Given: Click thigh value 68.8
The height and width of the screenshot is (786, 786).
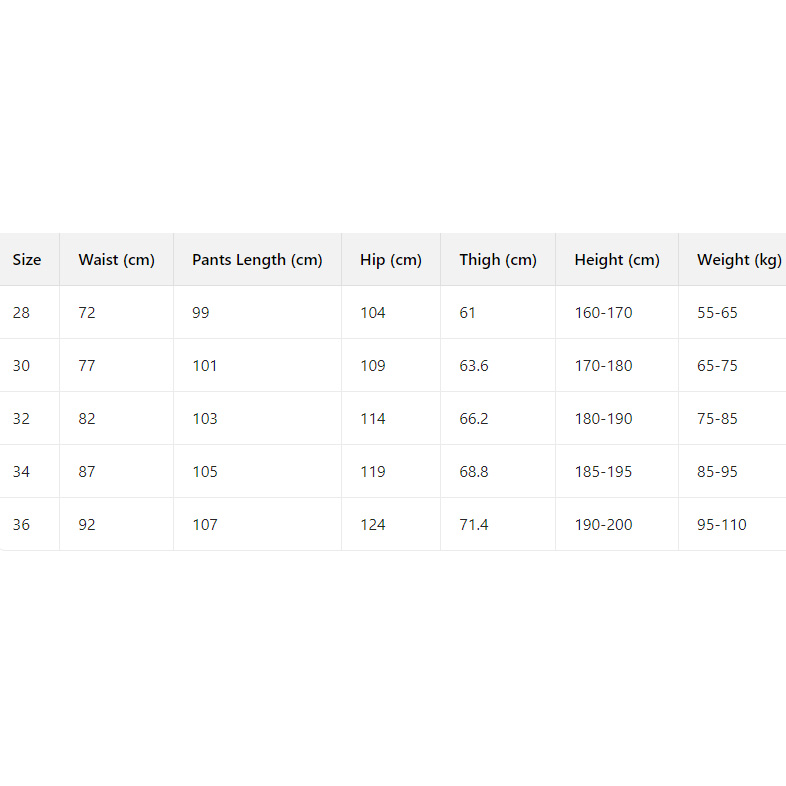Looking at the screenshot, I should coord(474,472).
